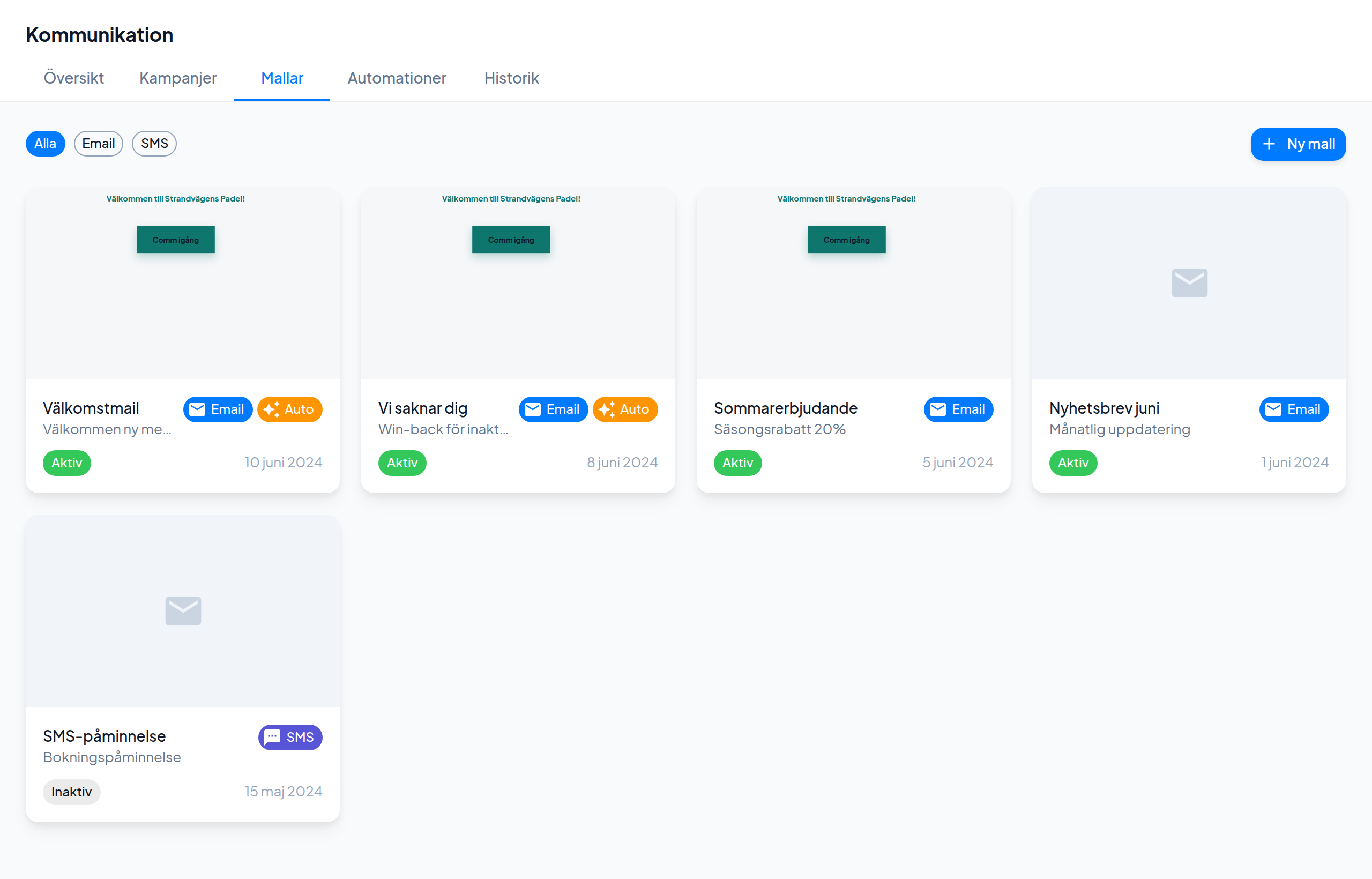Click the date 15 maj 2024
1372x879 pixels.
tap(284, 792)
